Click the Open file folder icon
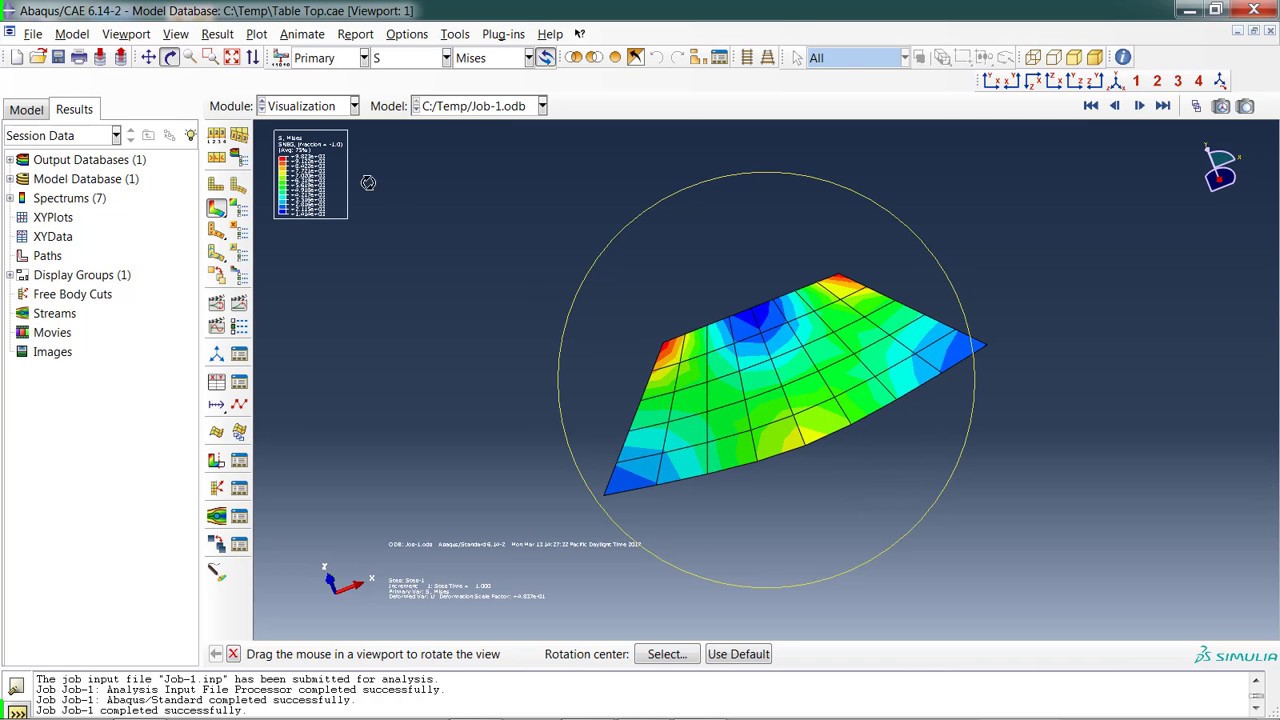Viewport: 1280px width, 720px height. (x=38, y=58)
